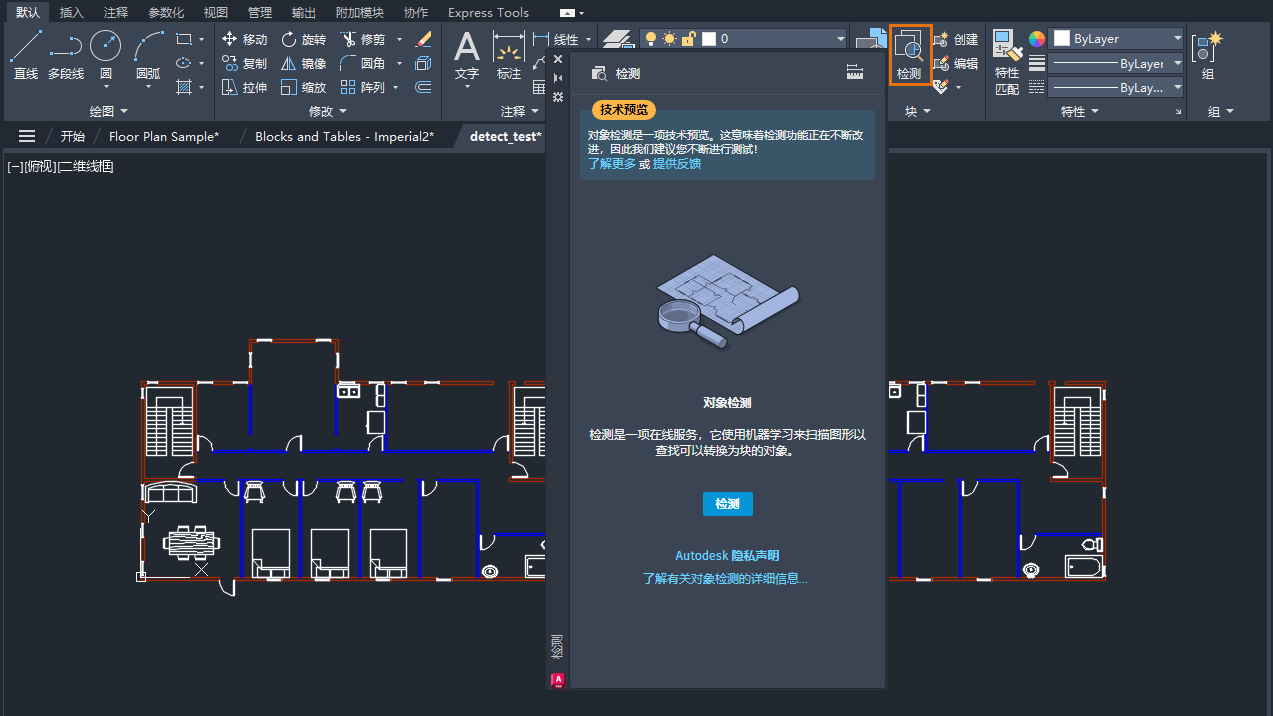Screen dimensions: 1273x716
Task: Open the ByLayer color dropdown
Action: click(x=1117, y=38)
